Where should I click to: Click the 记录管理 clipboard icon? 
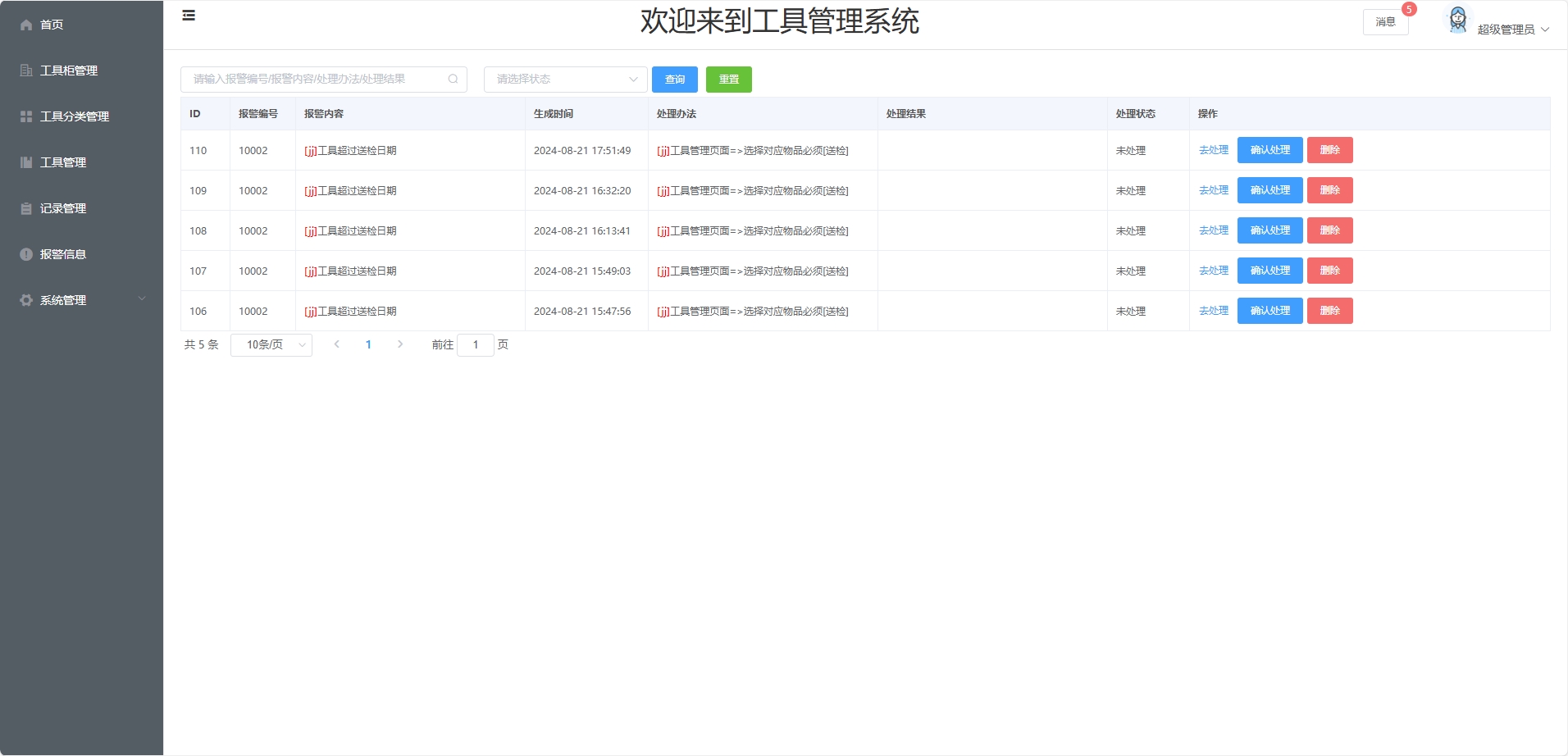tap(26, 208)
